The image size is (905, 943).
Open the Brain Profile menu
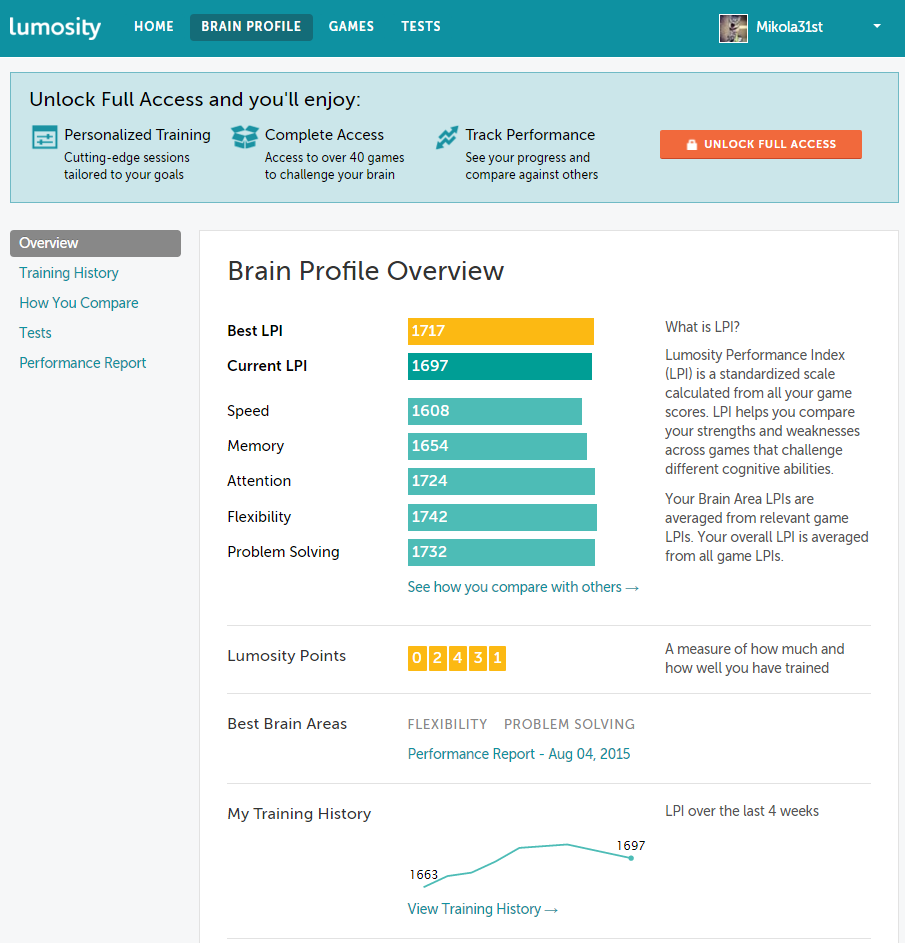pyautogui.click(x=251, y=27)
